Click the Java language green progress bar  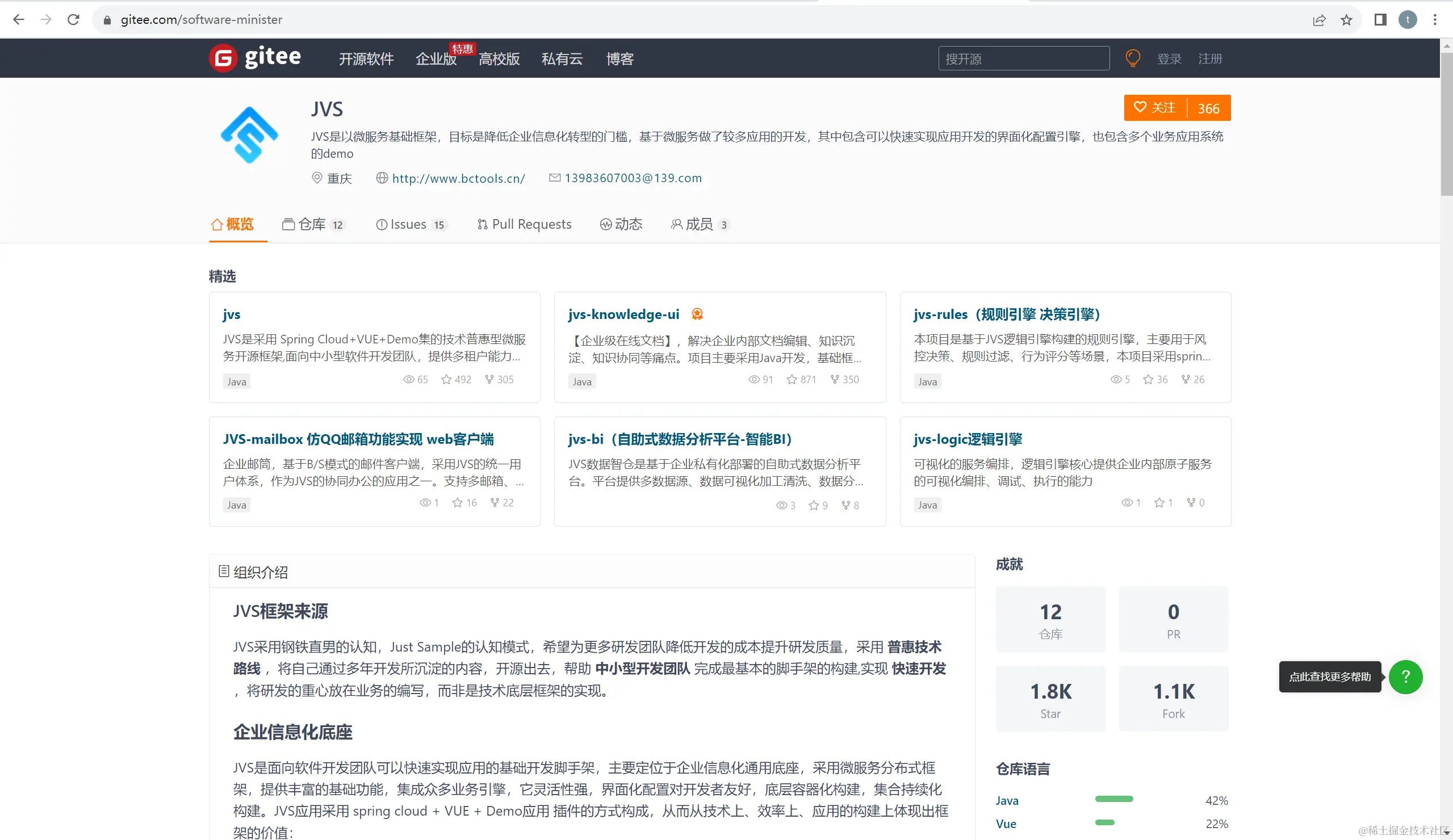click(1113, 799)
